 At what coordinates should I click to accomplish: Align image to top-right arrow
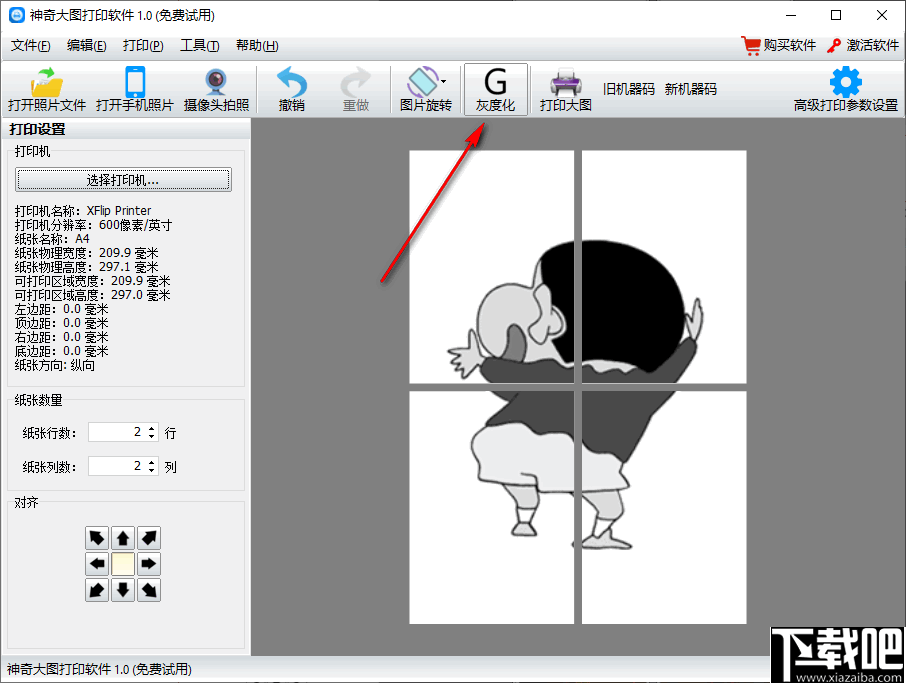[x=149, y=538]
